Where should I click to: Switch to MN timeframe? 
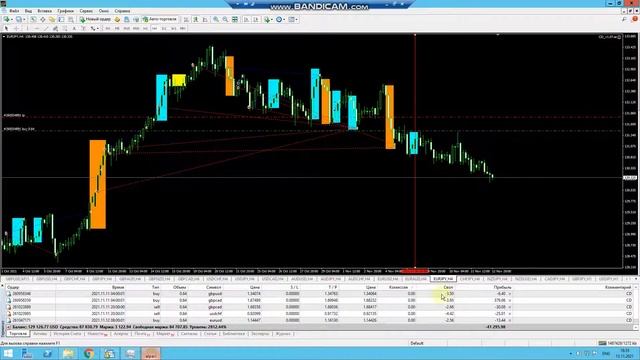pyautogui.click(x=183, y=28)
